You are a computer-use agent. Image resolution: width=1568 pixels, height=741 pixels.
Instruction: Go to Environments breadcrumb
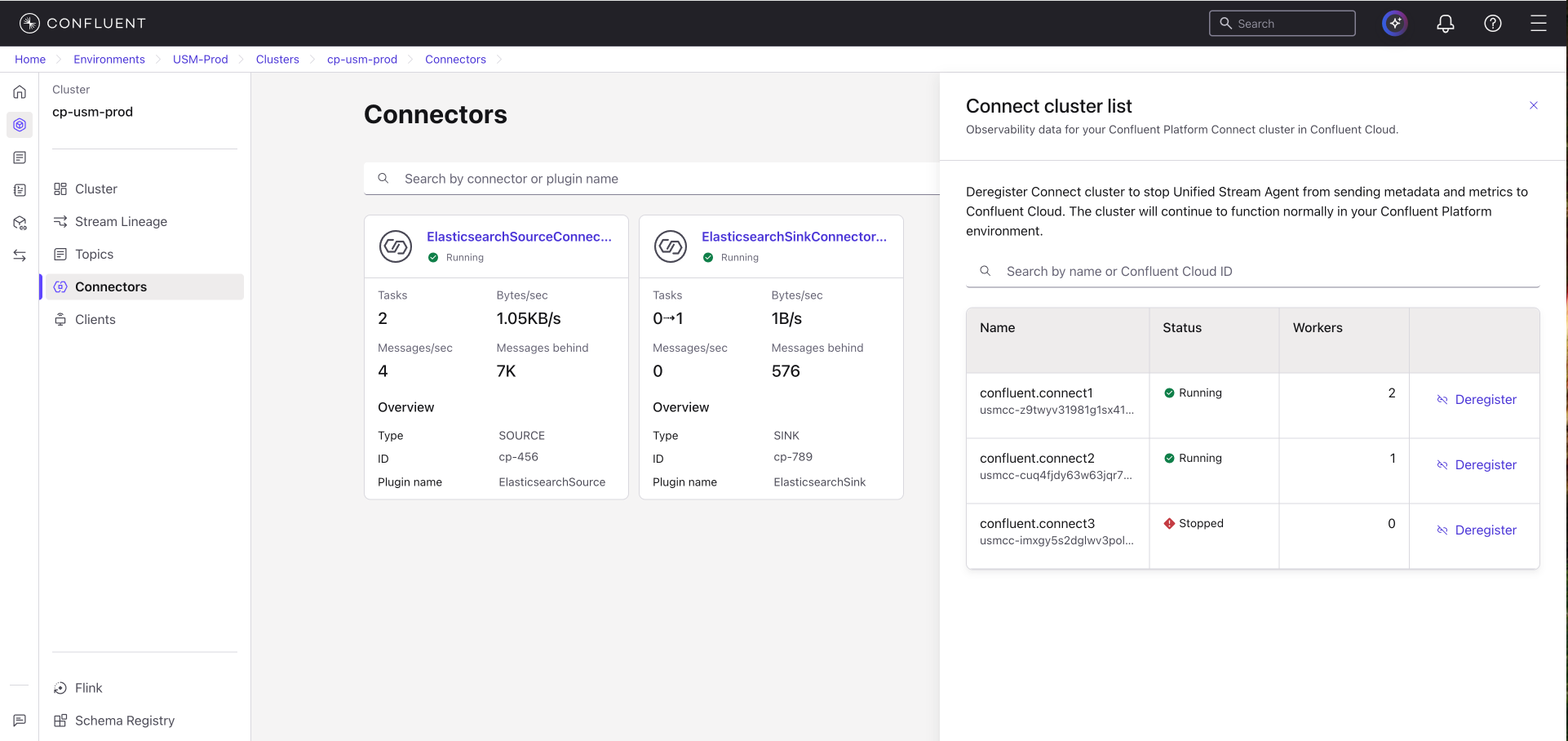tap(109, 60)
